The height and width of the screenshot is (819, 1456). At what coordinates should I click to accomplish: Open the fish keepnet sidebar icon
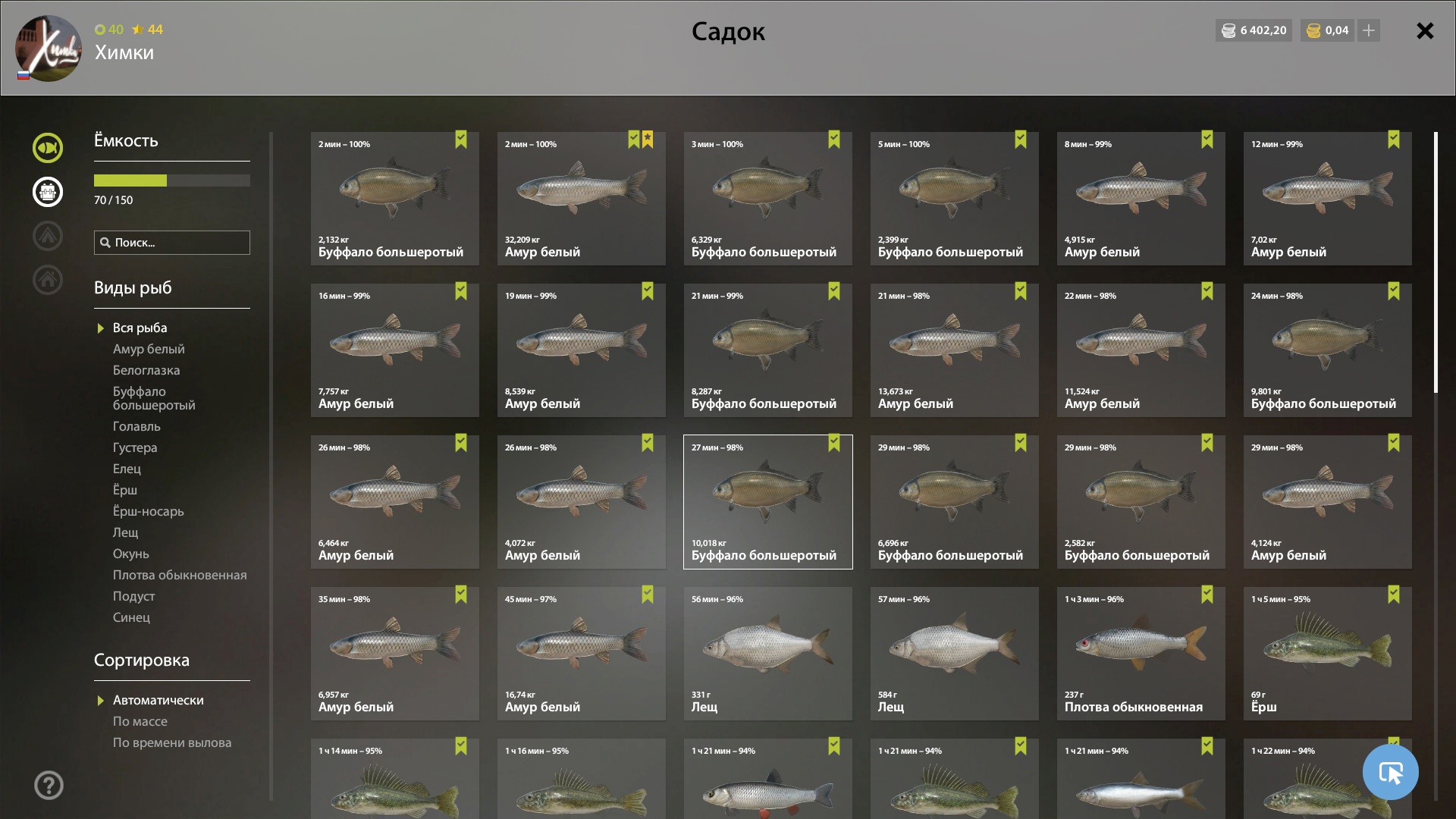(x=48, y=148)
